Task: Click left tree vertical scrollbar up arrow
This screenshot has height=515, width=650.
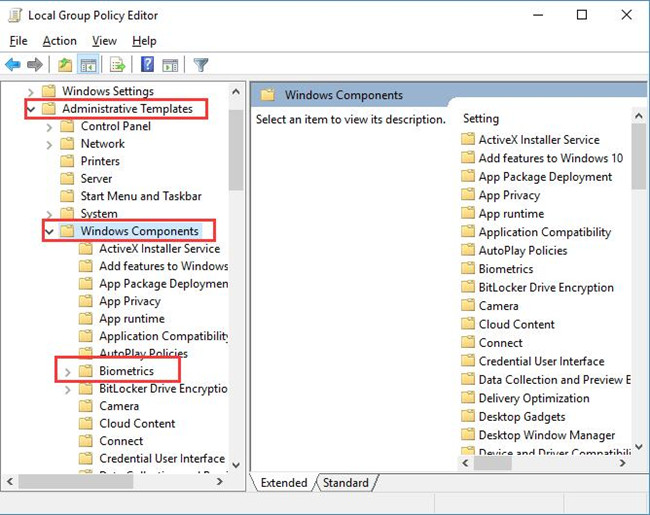Action: click(x=236, y=92)
